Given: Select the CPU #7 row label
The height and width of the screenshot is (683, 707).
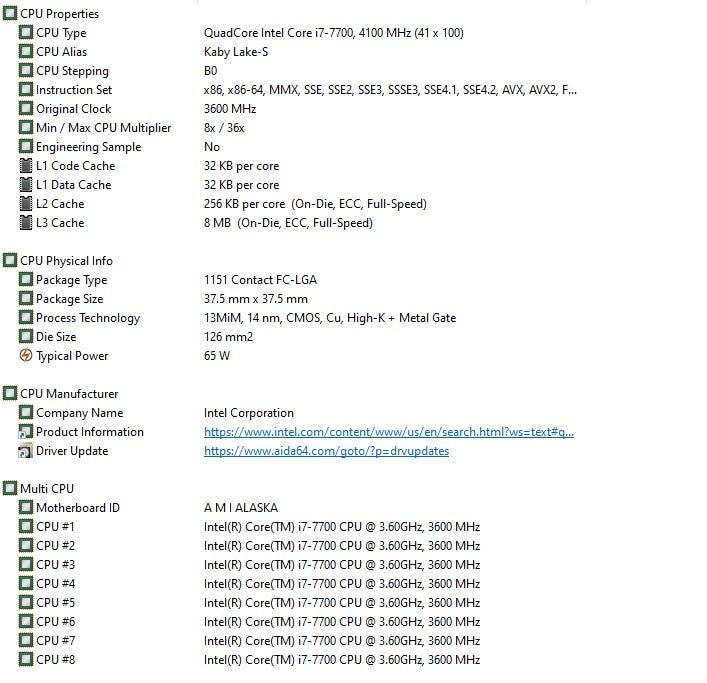Looking at the screenshot, I should (55, 640).
